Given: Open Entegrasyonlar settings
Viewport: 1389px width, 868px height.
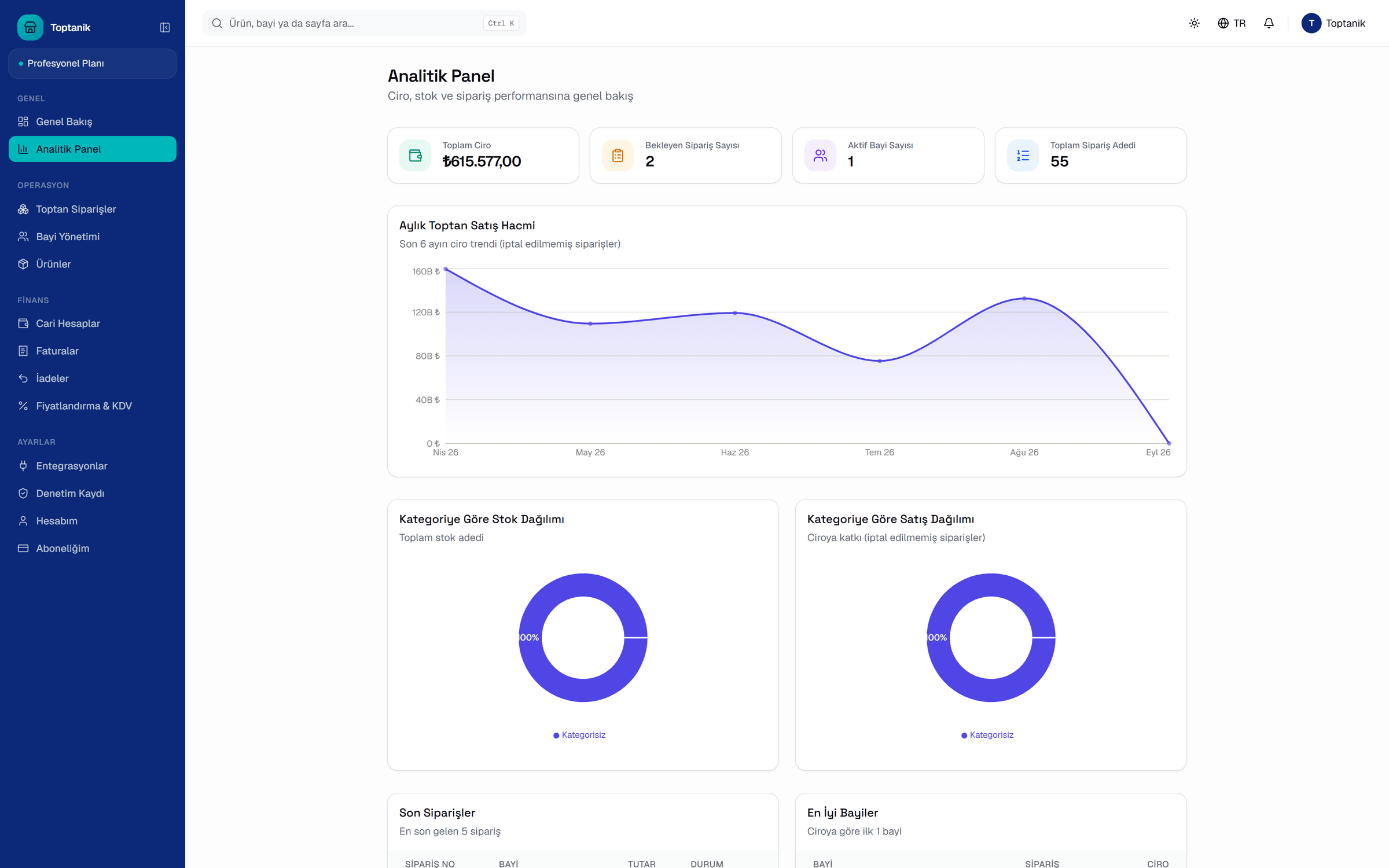Looking at the screenshot, I should pyautogui.click(x=93, y=466).
